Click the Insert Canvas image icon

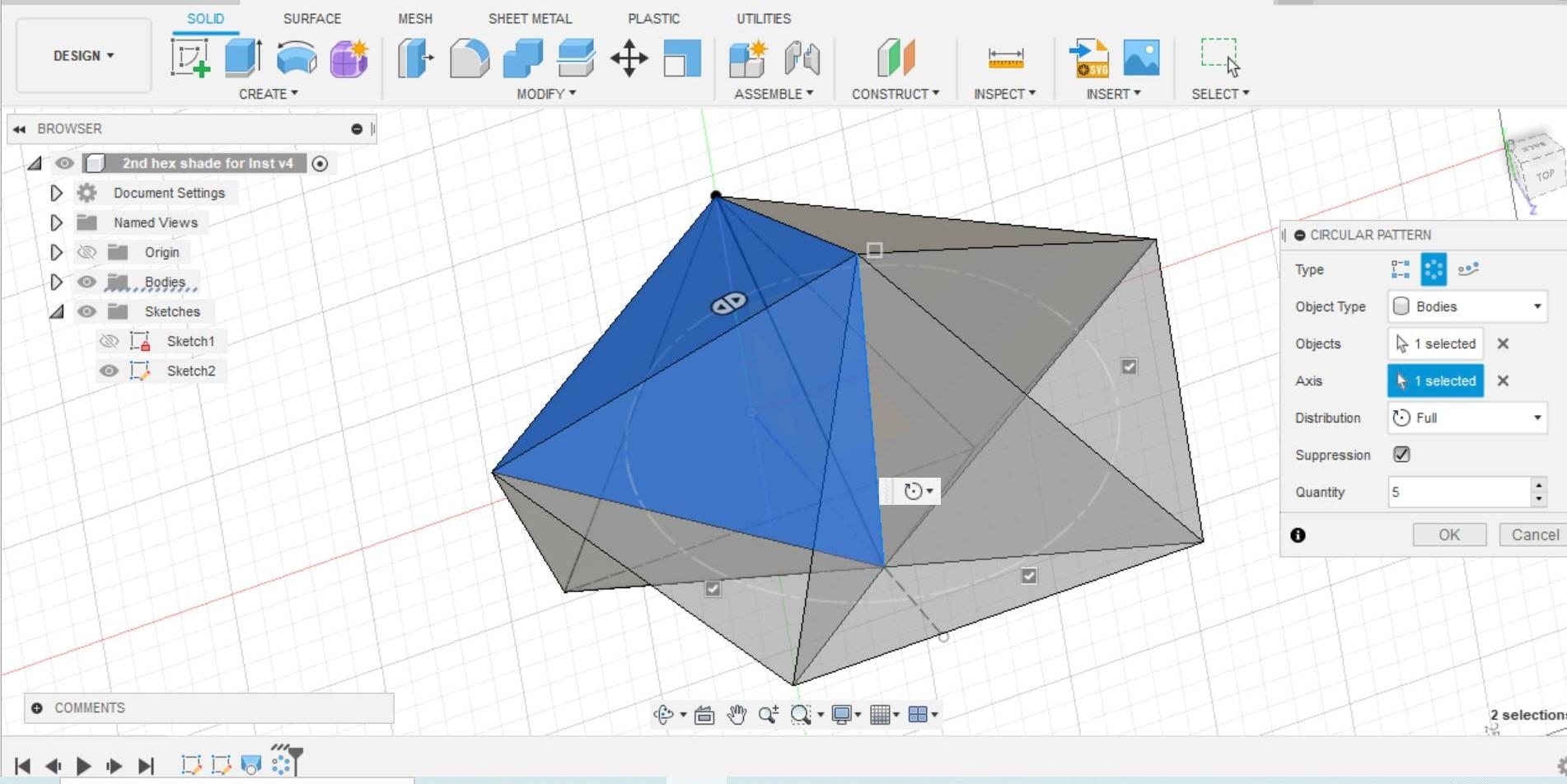1141,58
